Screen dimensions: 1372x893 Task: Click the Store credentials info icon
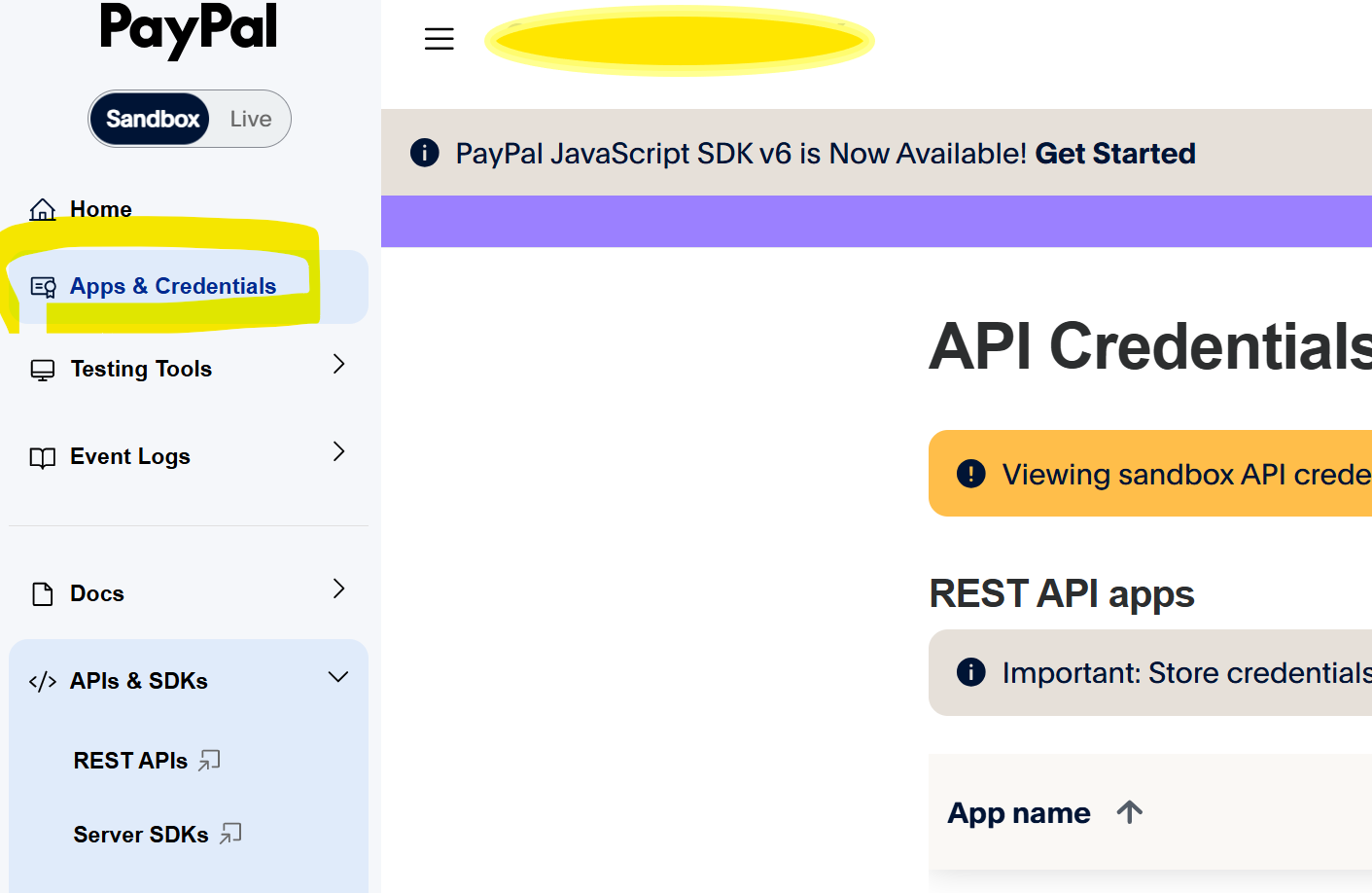point(971,672)
